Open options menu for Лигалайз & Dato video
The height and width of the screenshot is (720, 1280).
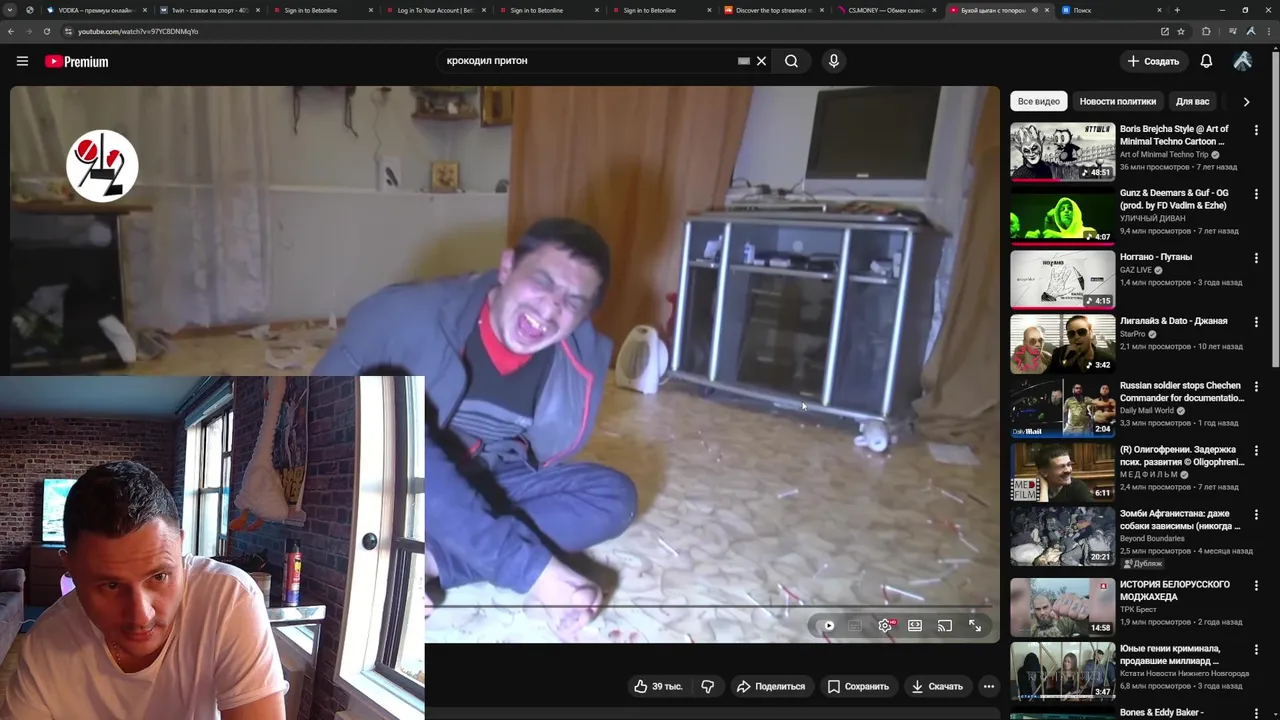pyautogui.click(x=1256, y=322)
